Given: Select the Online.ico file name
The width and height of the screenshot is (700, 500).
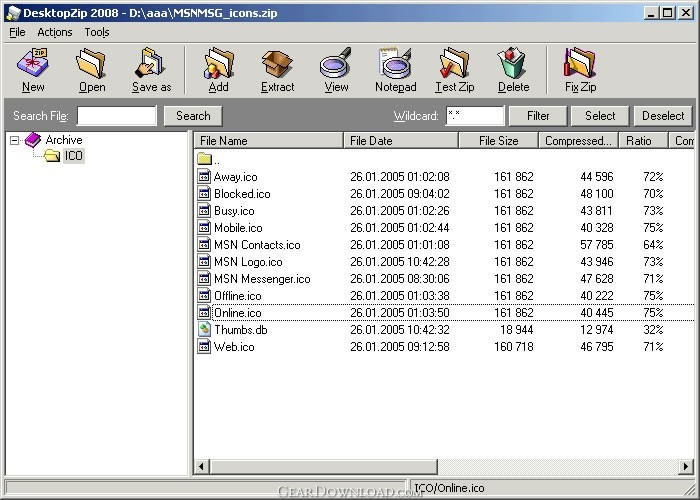Looking at the screenshot, I should [x=238, y=312].
